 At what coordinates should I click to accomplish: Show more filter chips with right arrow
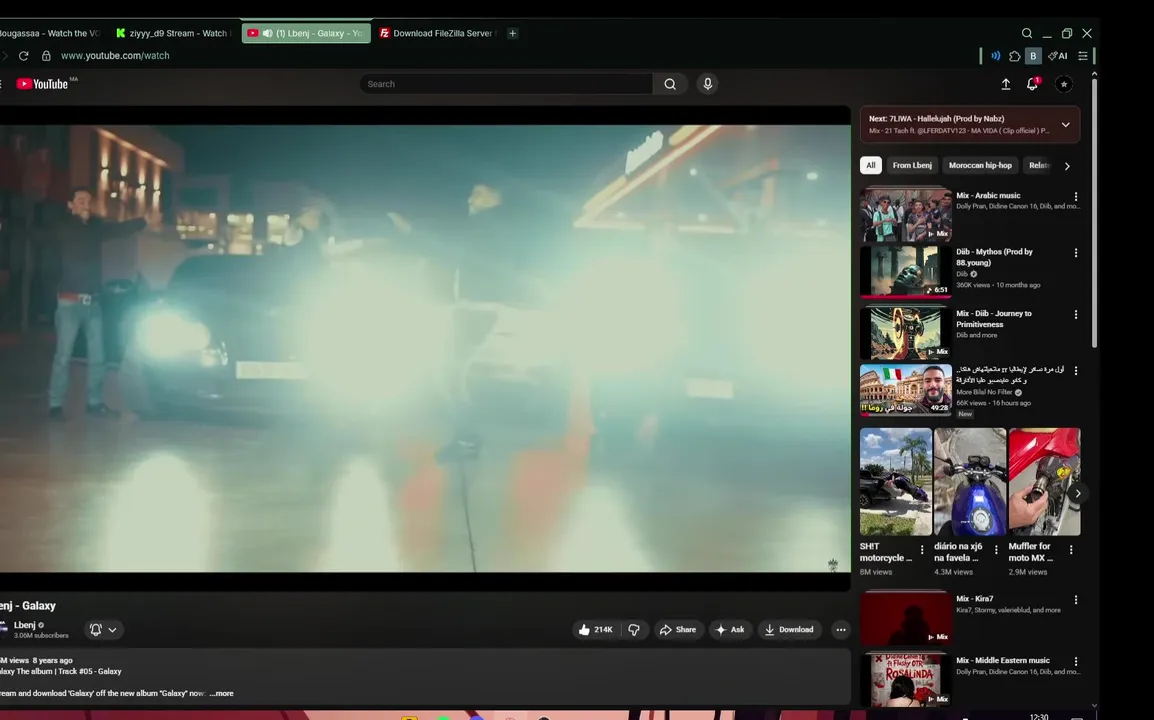click(1067, 166)
